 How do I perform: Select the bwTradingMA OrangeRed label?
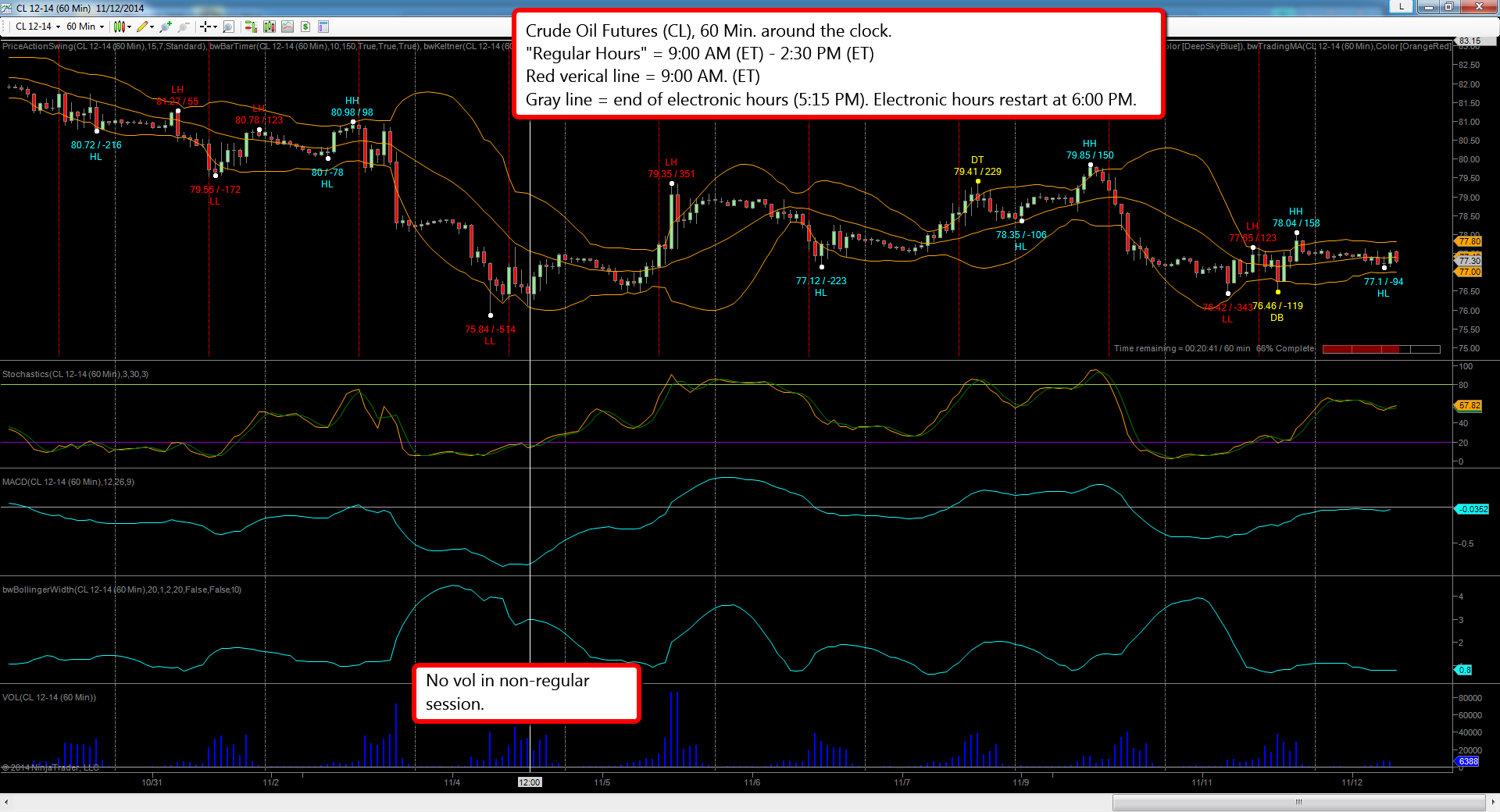pos(1348,46)
